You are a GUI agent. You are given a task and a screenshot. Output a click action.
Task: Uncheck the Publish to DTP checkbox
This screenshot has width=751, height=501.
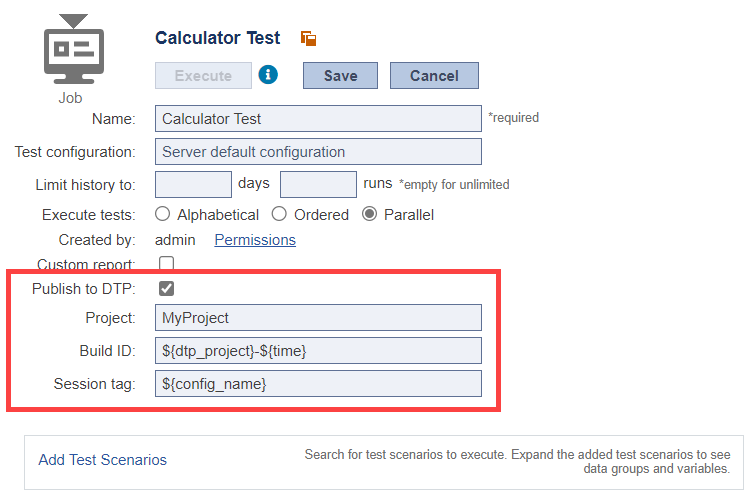pos(167,288)
